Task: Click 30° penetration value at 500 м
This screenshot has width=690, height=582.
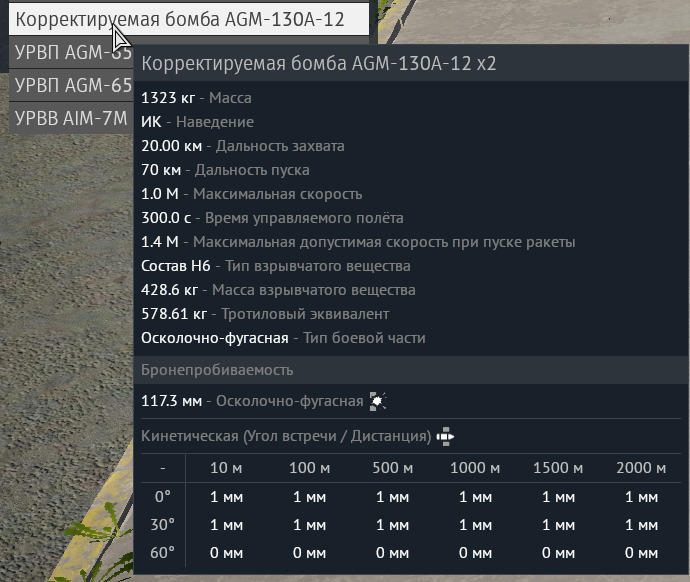Action: click(x=393, y=525)
